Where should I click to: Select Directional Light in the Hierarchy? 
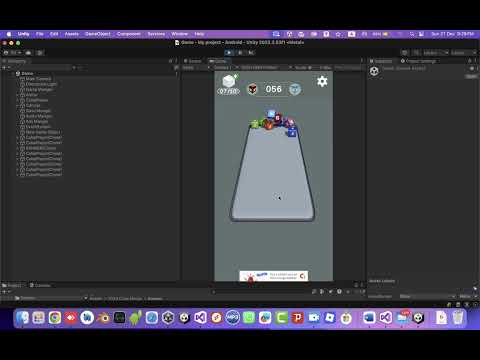[41, 84]
